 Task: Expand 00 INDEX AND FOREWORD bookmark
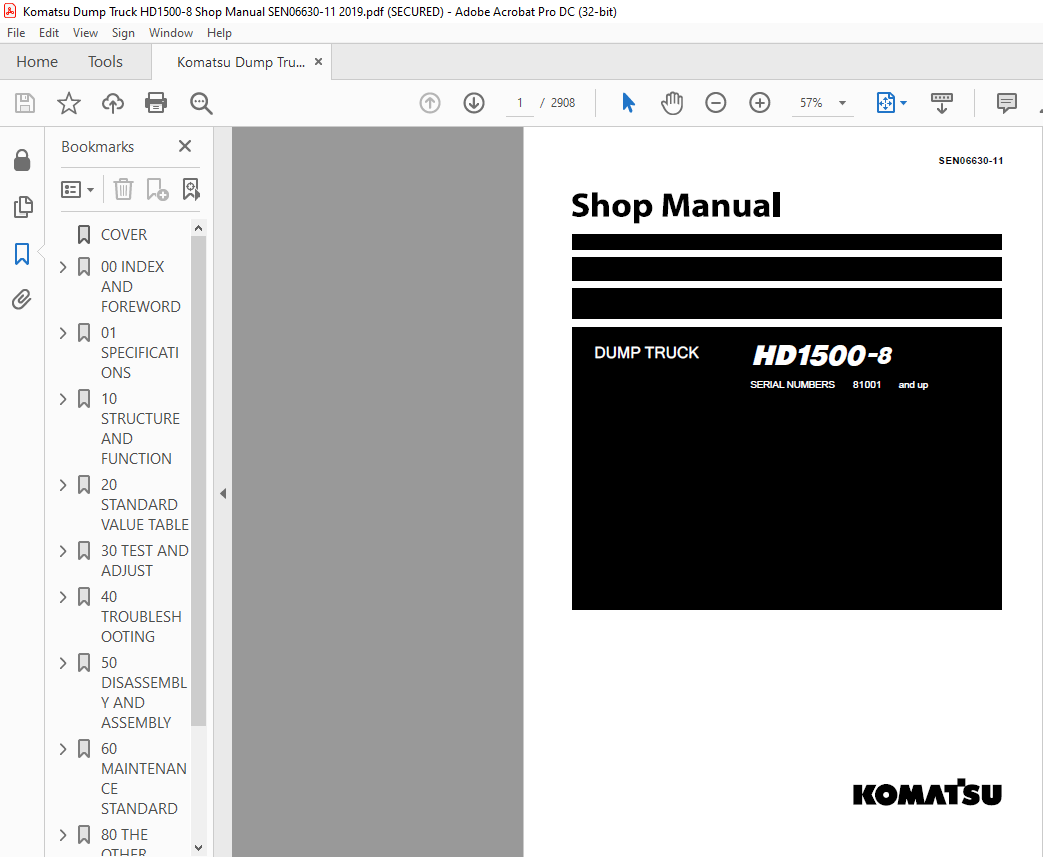point(63,267)
